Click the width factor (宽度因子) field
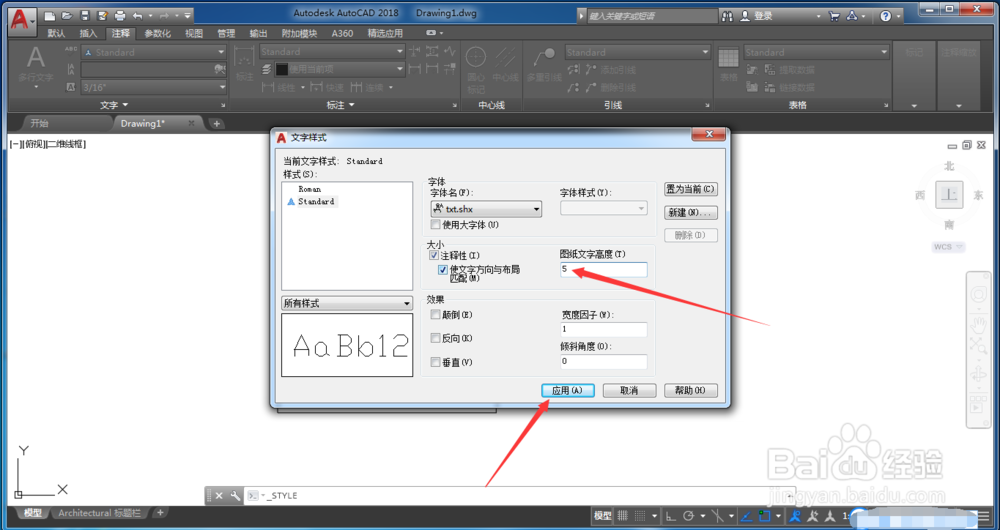The height and width of the screenshot is (530, 1000). [x=603, y=330]
